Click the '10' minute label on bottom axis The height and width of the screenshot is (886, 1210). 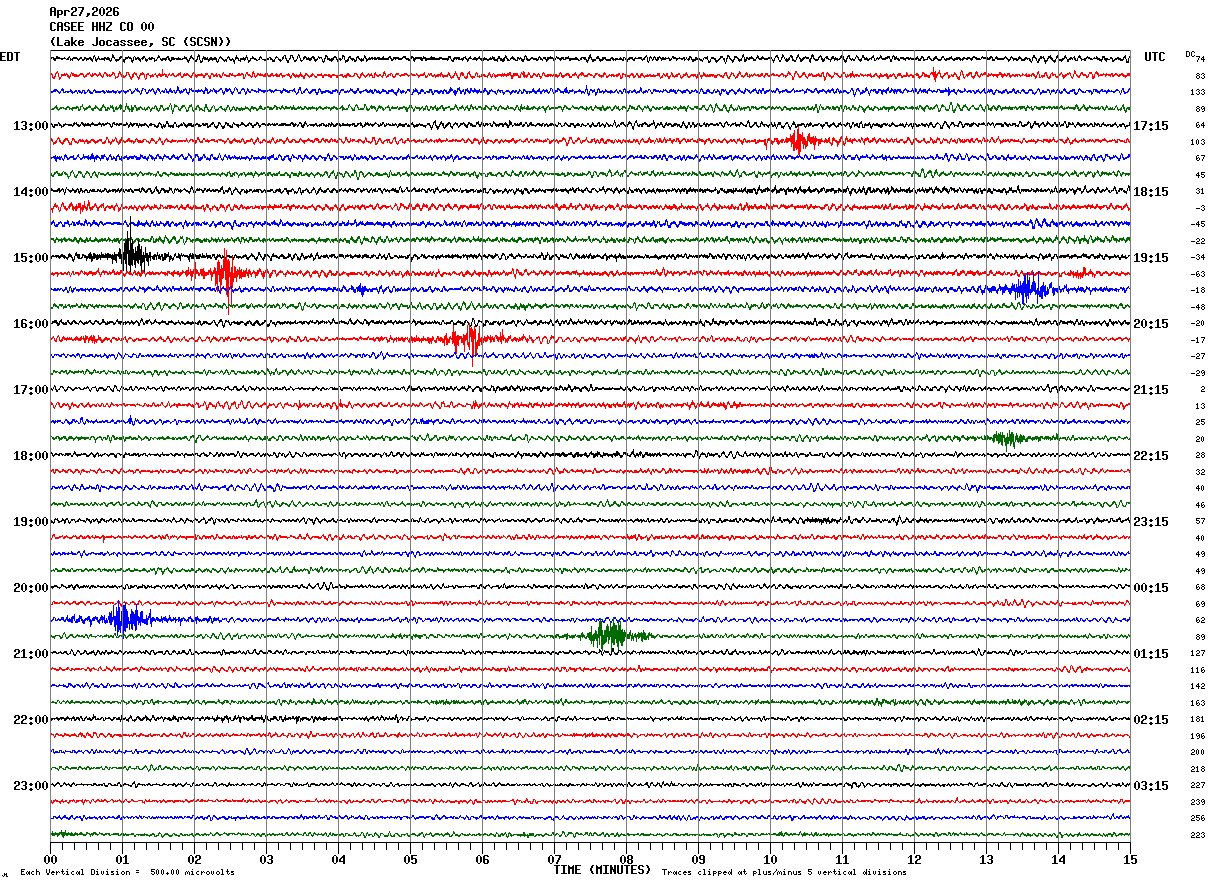point(770,859)
